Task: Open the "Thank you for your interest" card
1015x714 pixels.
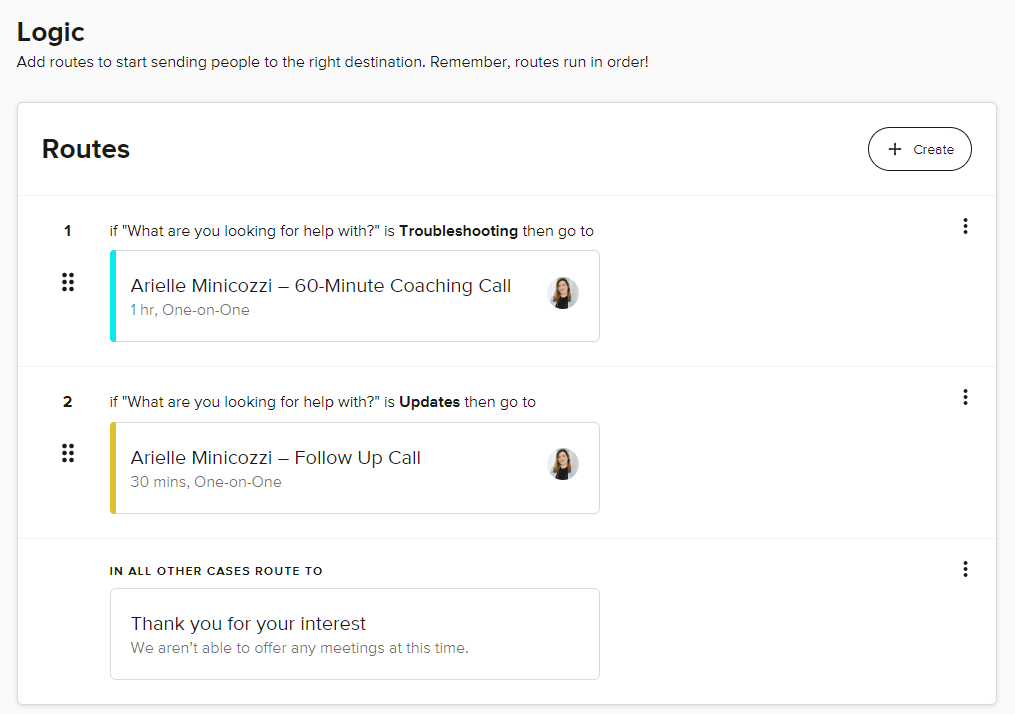Action: (354, 634)
